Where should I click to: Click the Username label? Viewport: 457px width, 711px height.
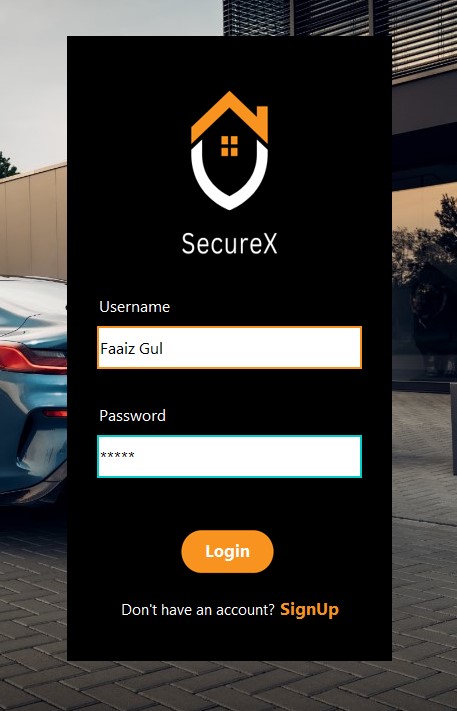[x=135, y=307]
